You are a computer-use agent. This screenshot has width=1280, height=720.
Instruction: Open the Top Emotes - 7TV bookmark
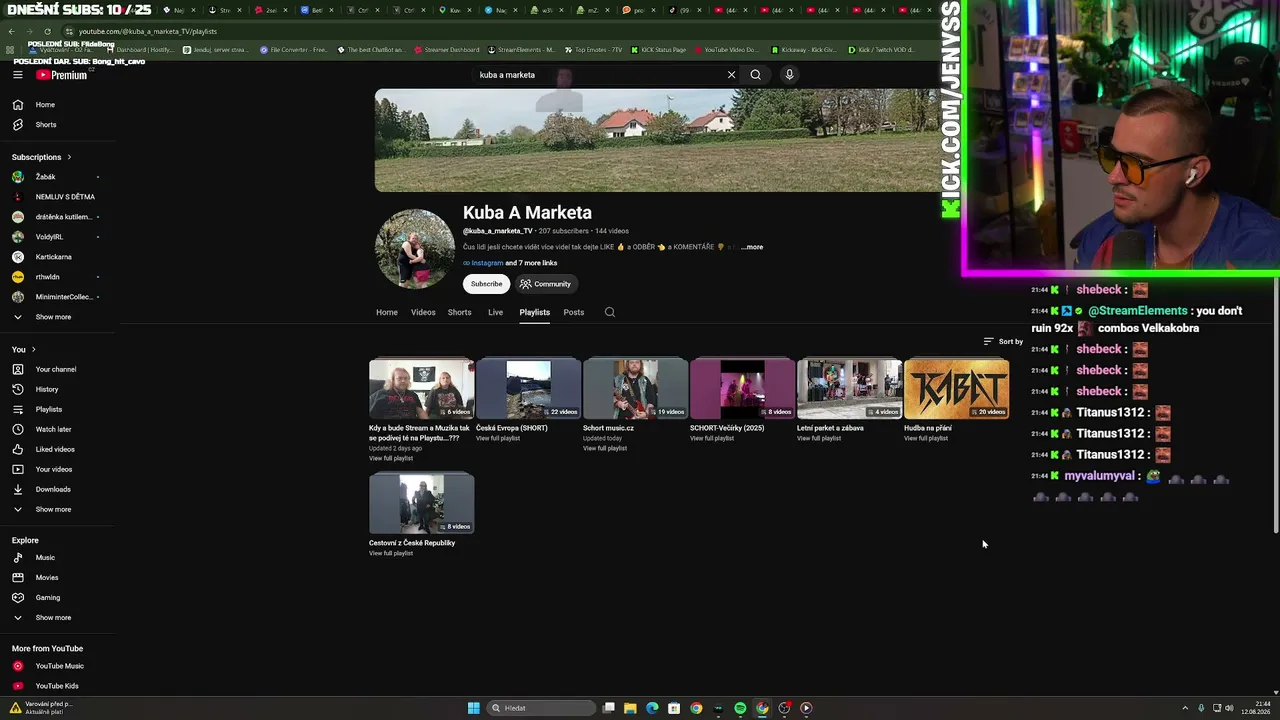point(593,49)
